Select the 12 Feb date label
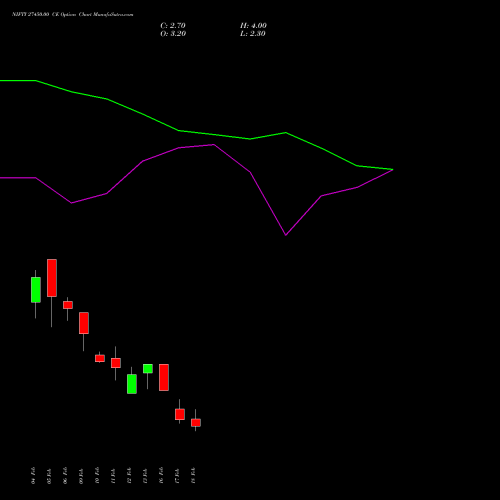This screenshot has height=500, width=500. pyautogui.click(x=129, y=476)
